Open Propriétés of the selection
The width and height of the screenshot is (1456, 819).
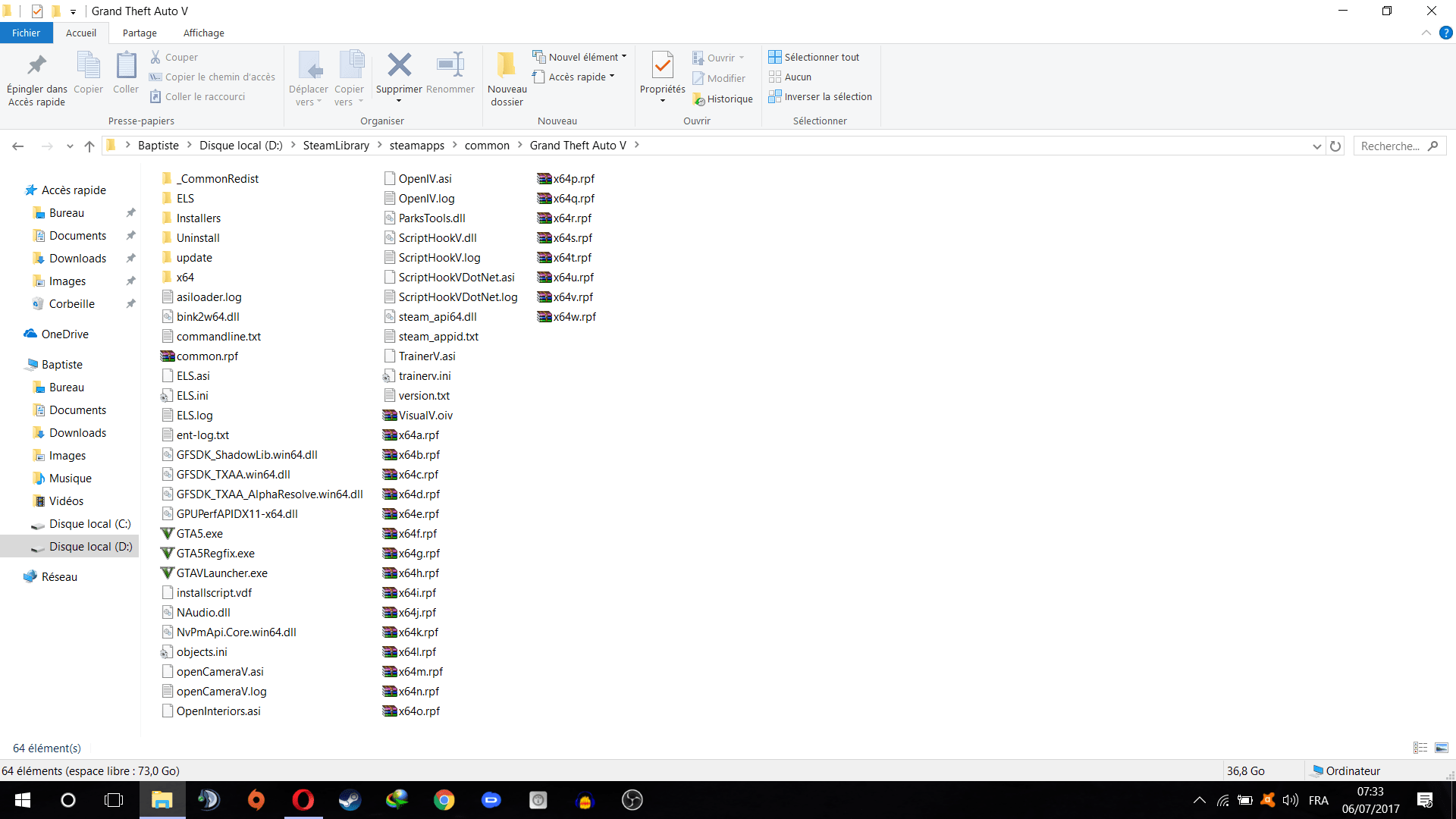point(662,79)
